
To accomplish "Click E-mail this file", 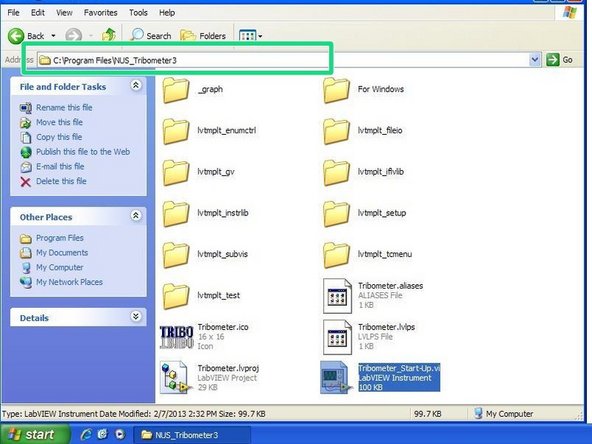I will [x=60, y=166].
